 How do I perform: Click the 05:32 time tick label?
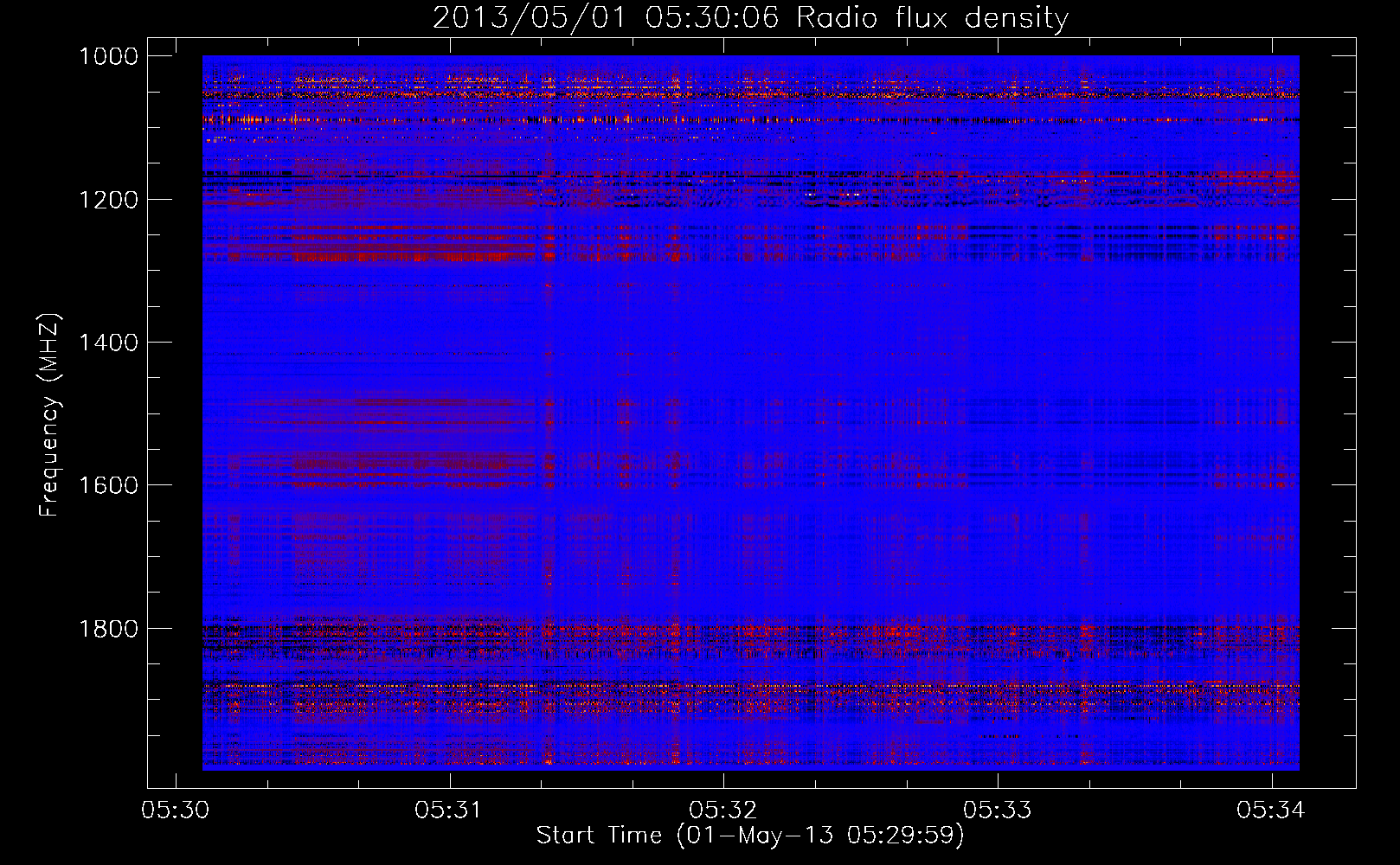pyautogui.click(x=723, y=810)
